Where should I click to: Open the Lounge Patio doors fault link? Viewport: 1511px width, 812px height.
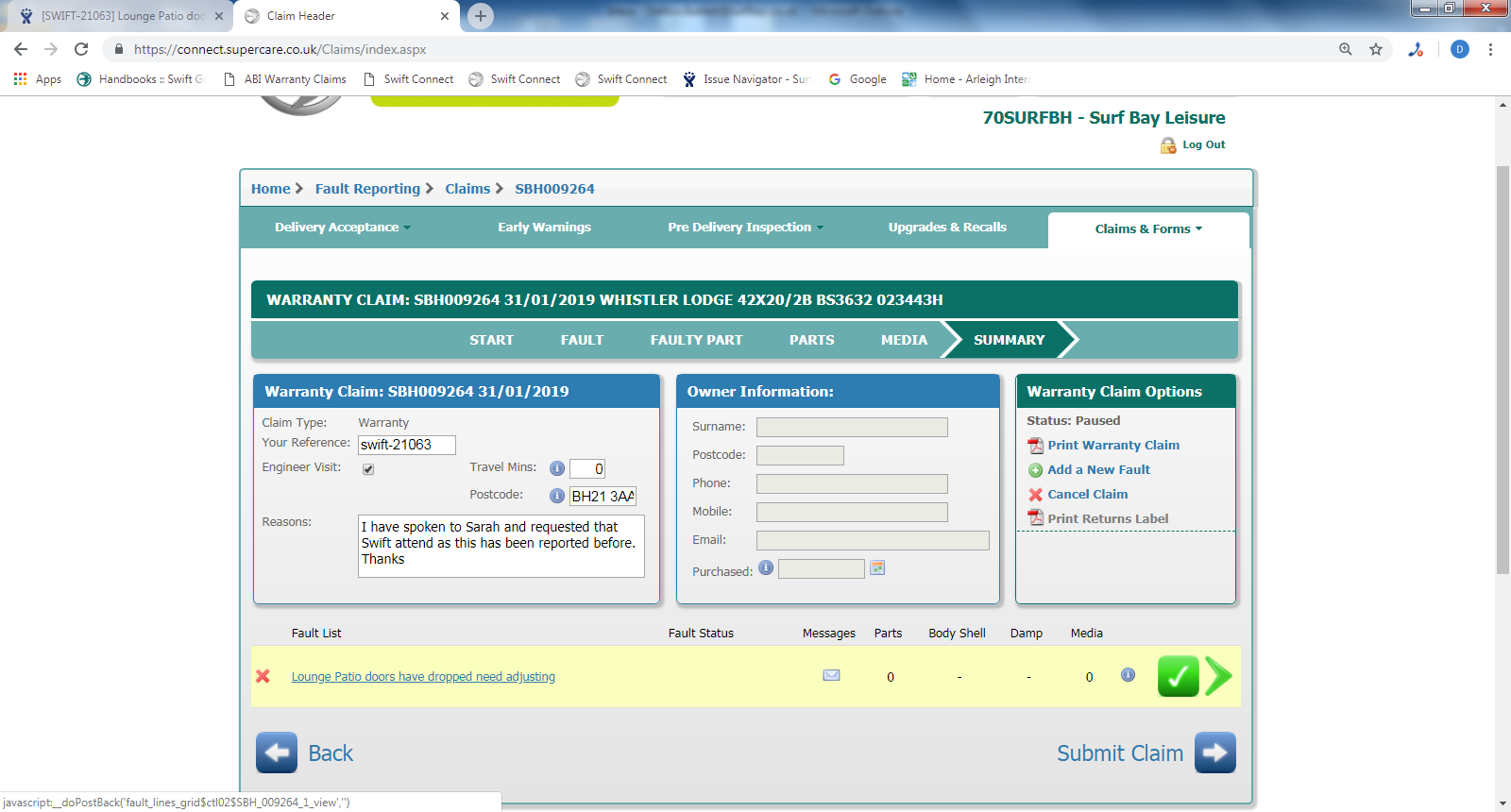tap(423, 677)
